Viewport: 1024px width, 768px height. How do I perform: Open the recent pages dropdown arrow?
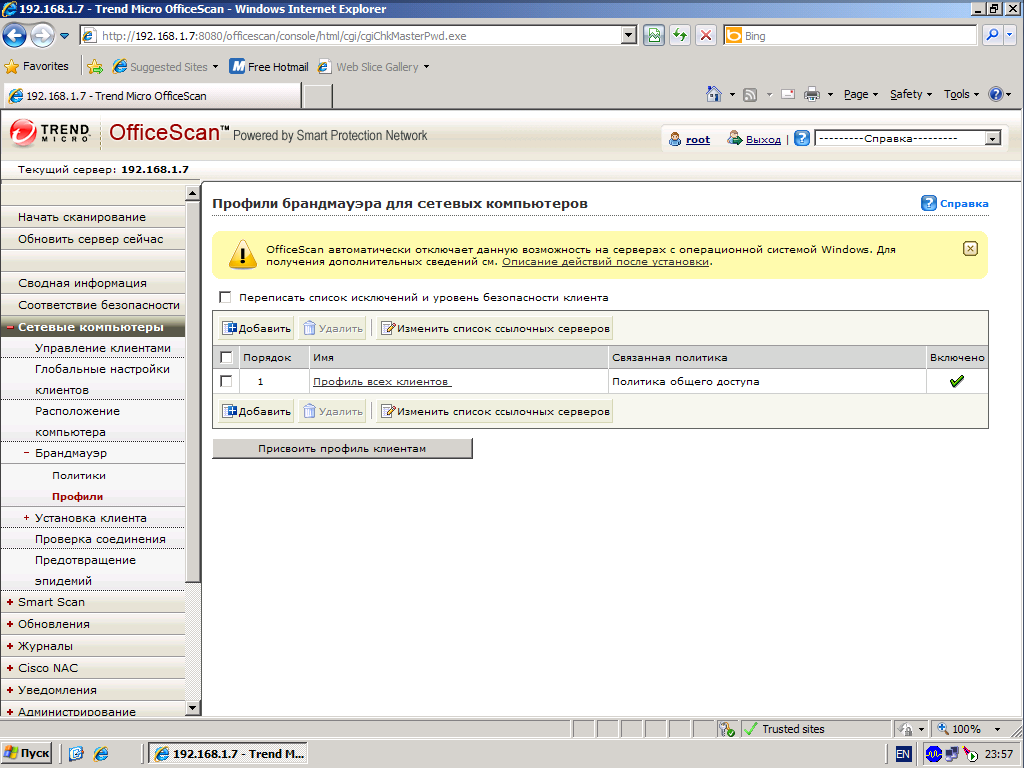pyautogui.click(x=64, y=36)
